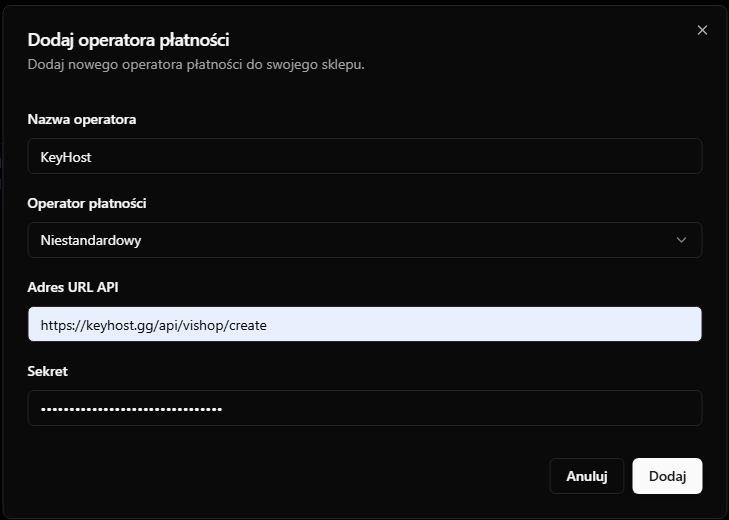
Task: Click the selected value Niestandardowy
Action: (x=91, y=240)
